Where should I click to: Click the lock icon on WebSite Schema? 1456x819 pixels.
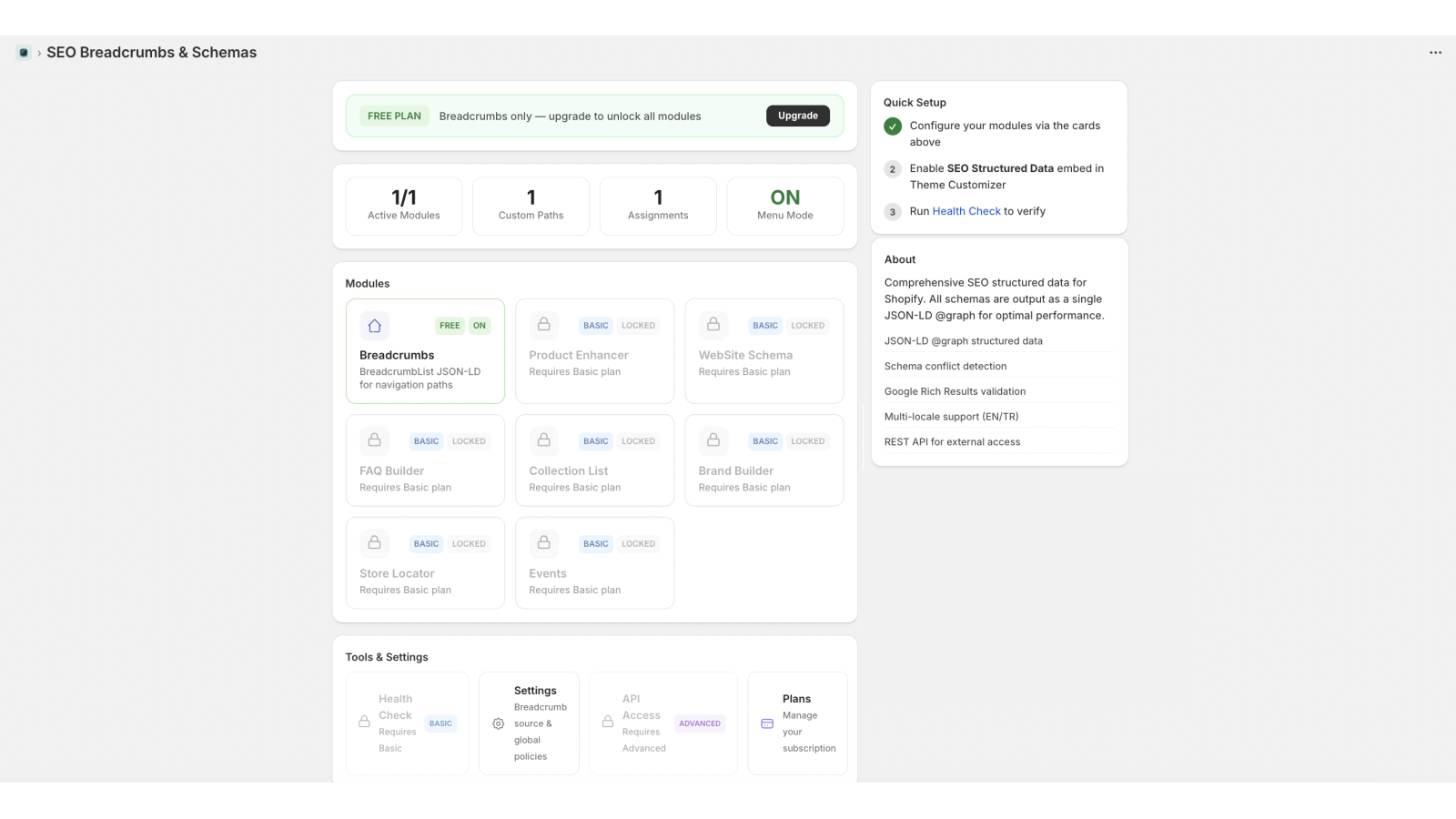tap(713, 325)
